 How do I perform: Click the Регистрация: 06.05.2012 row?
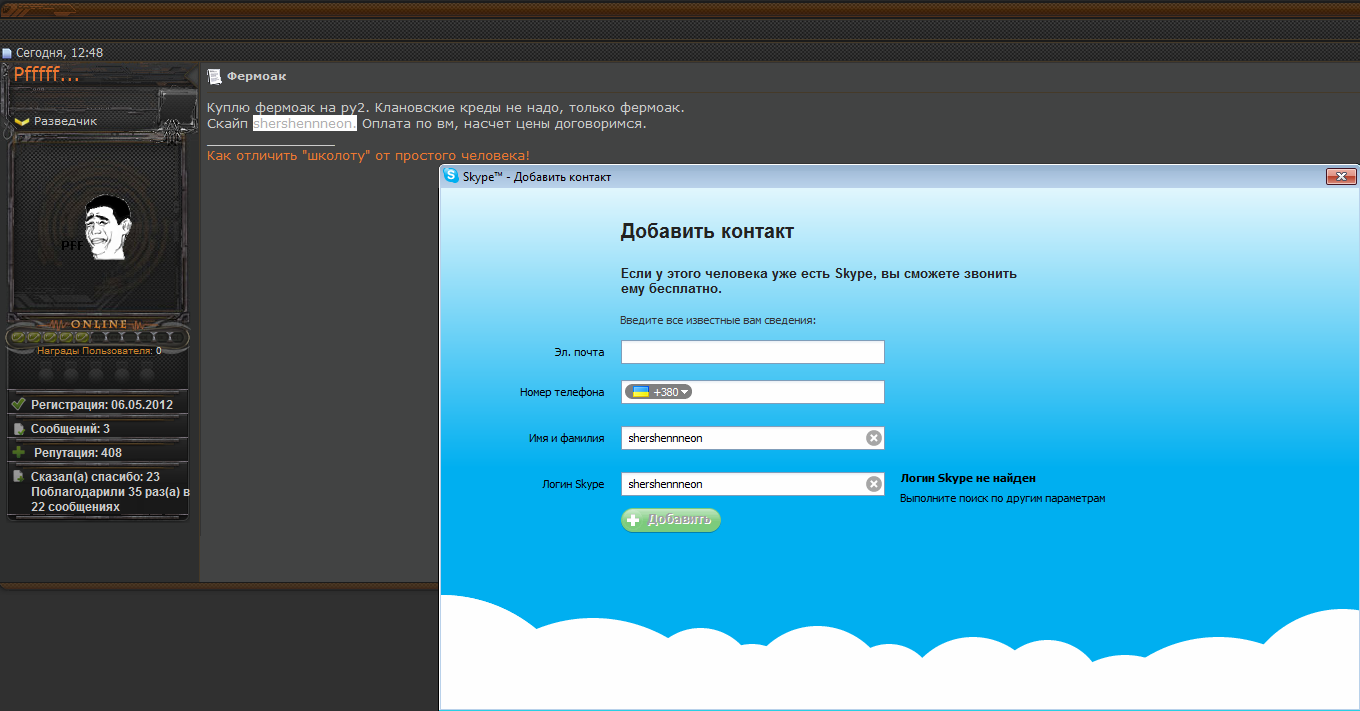pos(98,404)
